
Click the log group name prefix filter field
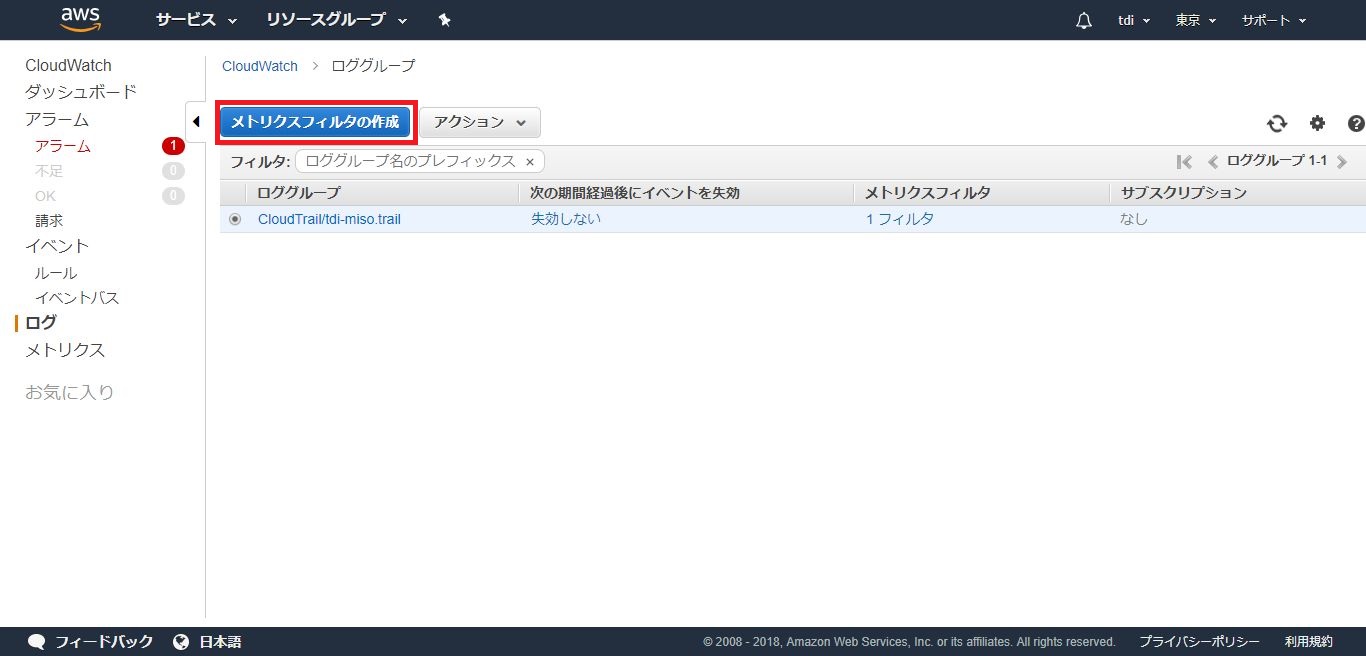tap(410, 161)
